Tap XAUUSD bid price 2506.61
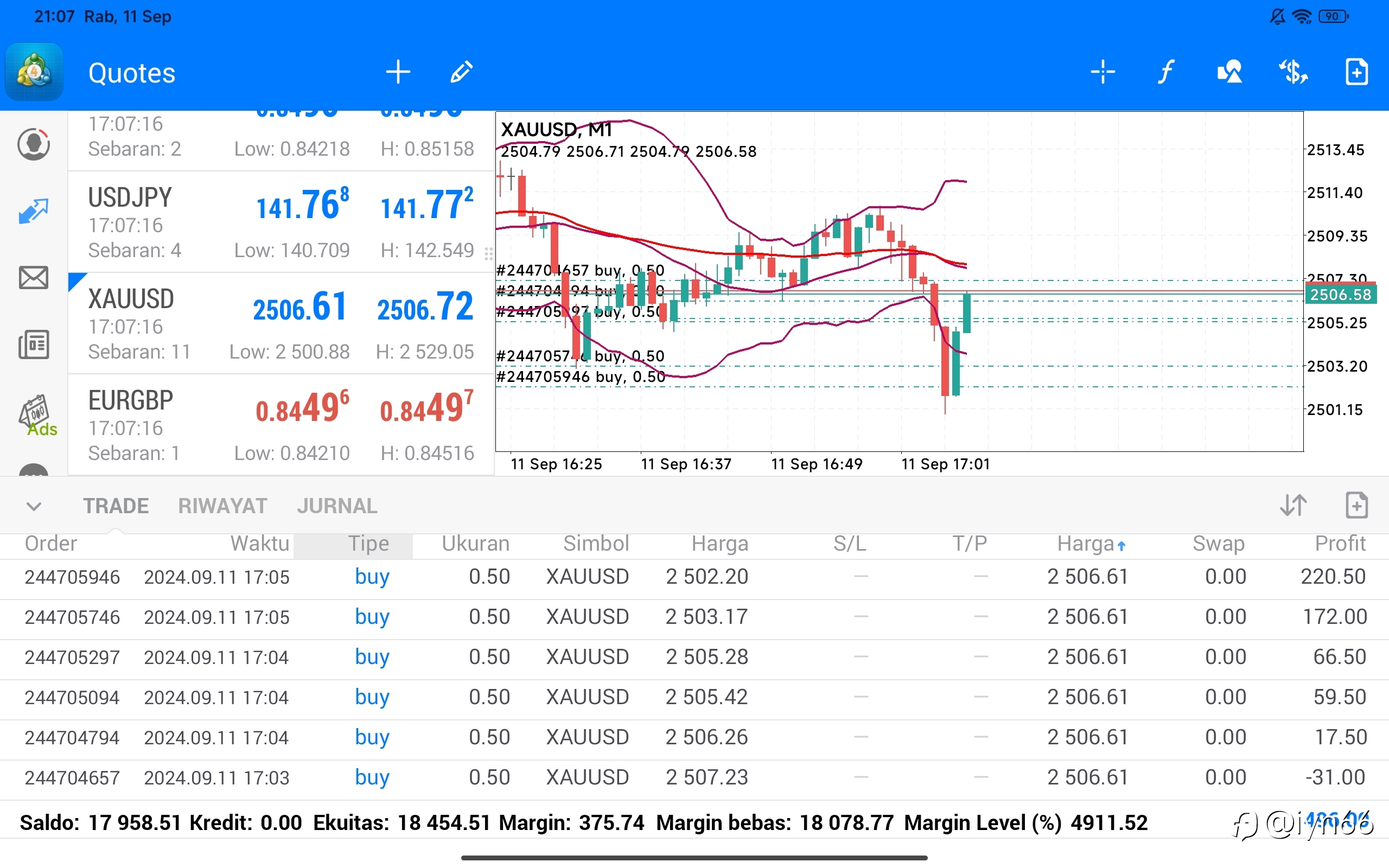The height and width of the screenshot is (868, 1389). point(300,307)
